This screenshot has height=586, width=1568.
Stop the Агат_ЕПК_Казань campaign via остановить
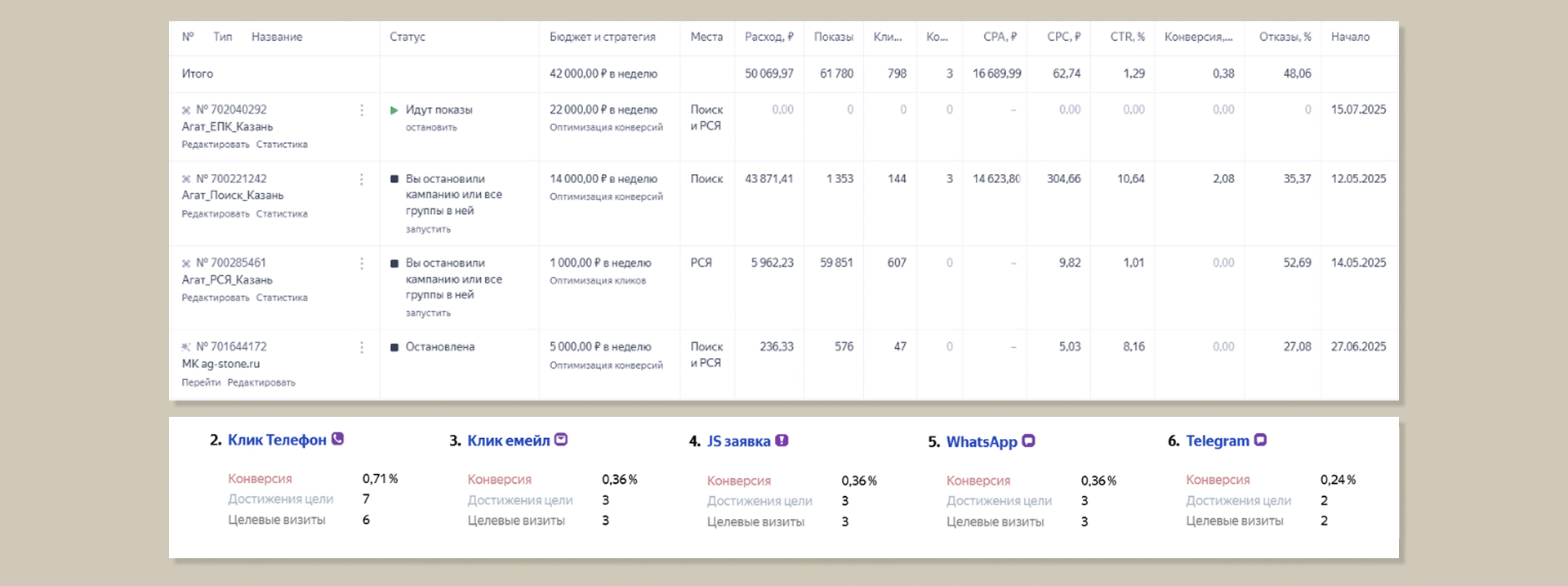point(431,127)
